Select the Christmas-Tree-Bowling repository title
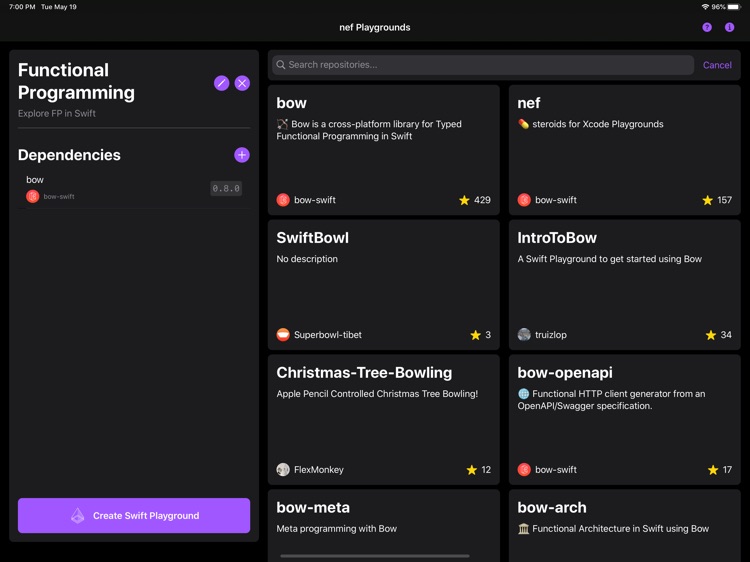Image resolution: width=750 pixels, height=562 pixels. point(364,373)
